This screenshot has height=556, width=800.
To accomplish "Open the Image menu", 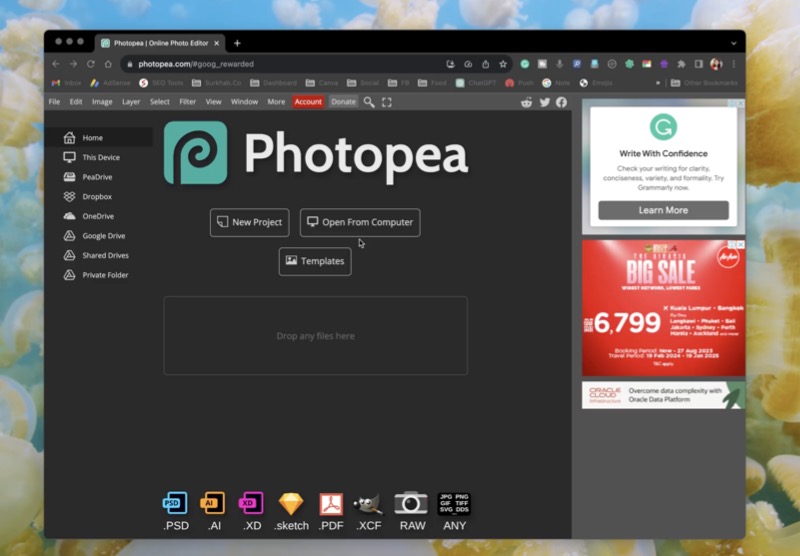I will (102, 102).
